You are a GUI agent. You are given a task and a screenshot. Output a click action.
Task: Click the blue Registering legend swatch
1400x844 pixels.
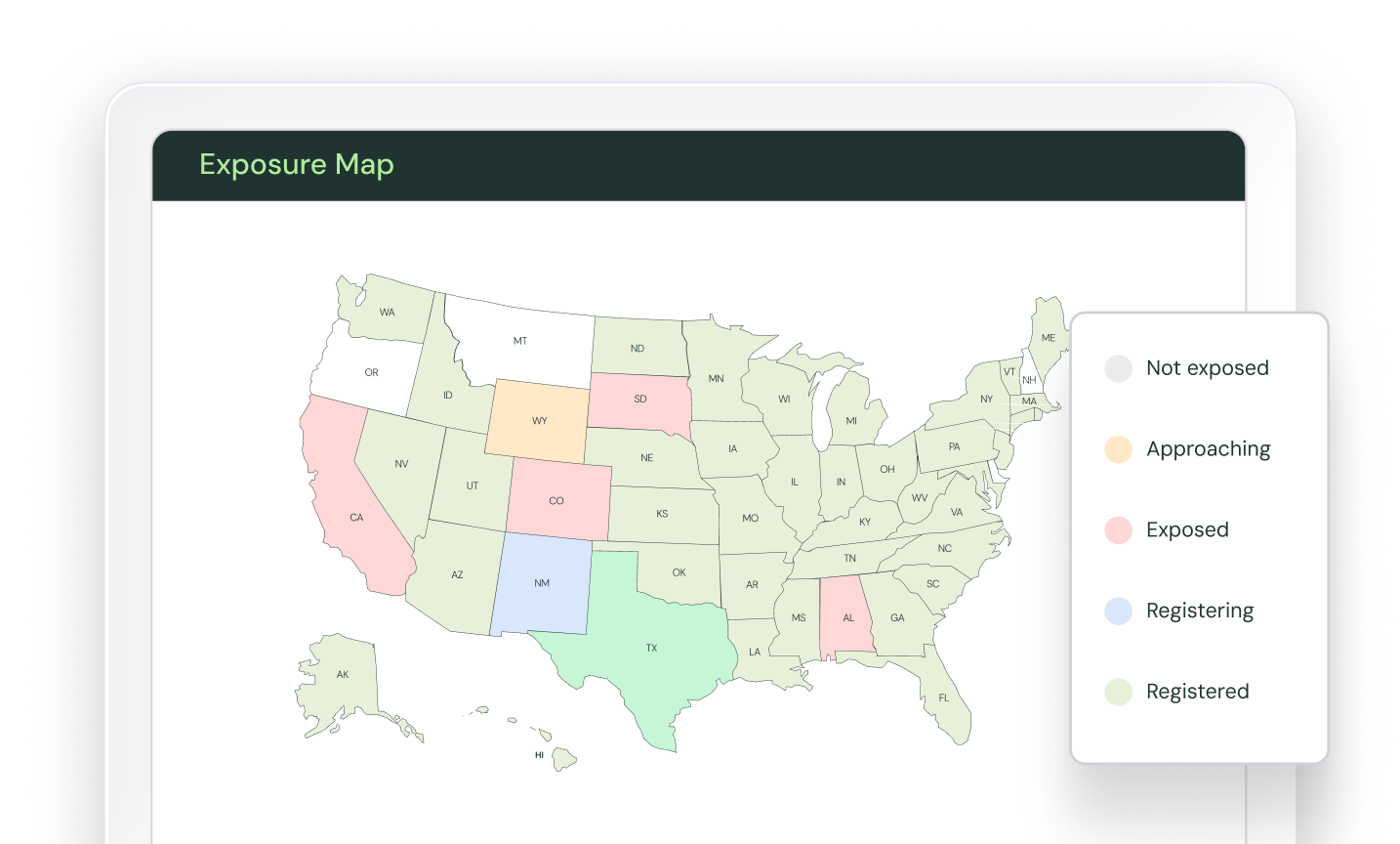1117,611
